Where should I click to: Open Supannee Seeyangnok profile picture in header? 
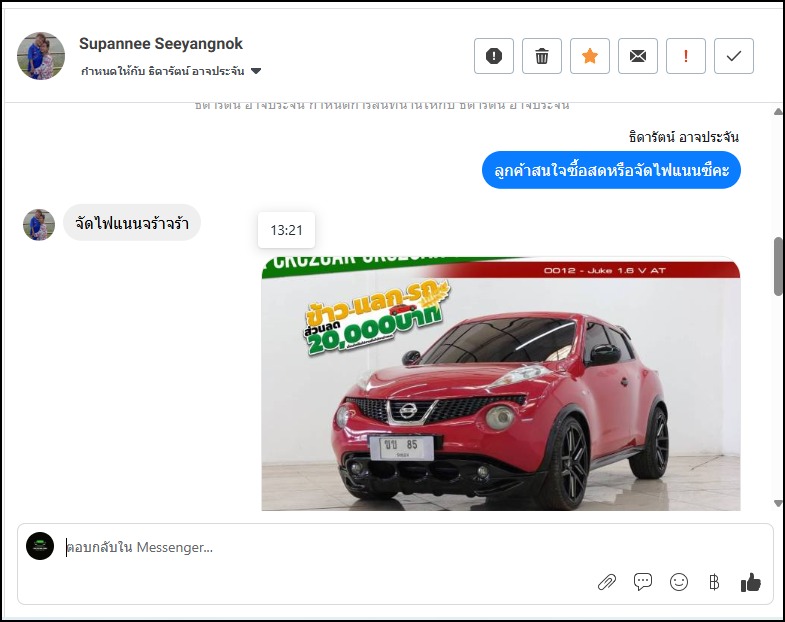click(x=41, y=56)
